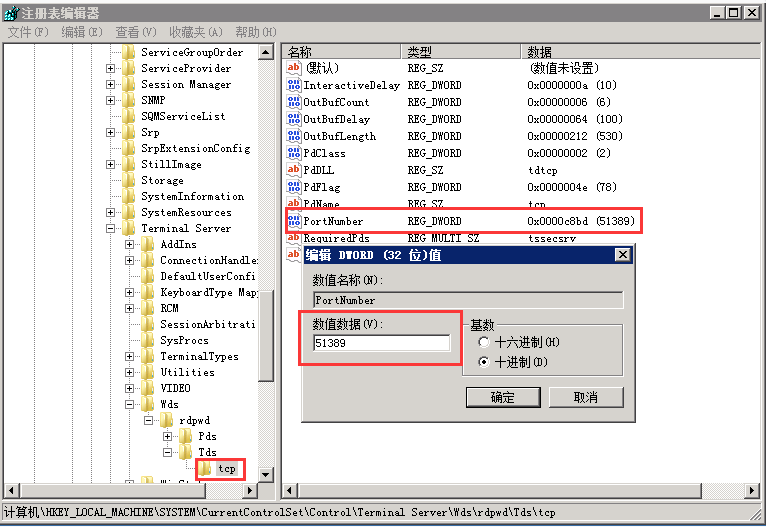Click the tcp folder icon in tree
Image resolution: width=766 pixels, height=527 pixels.
click(x=205, y=468)
